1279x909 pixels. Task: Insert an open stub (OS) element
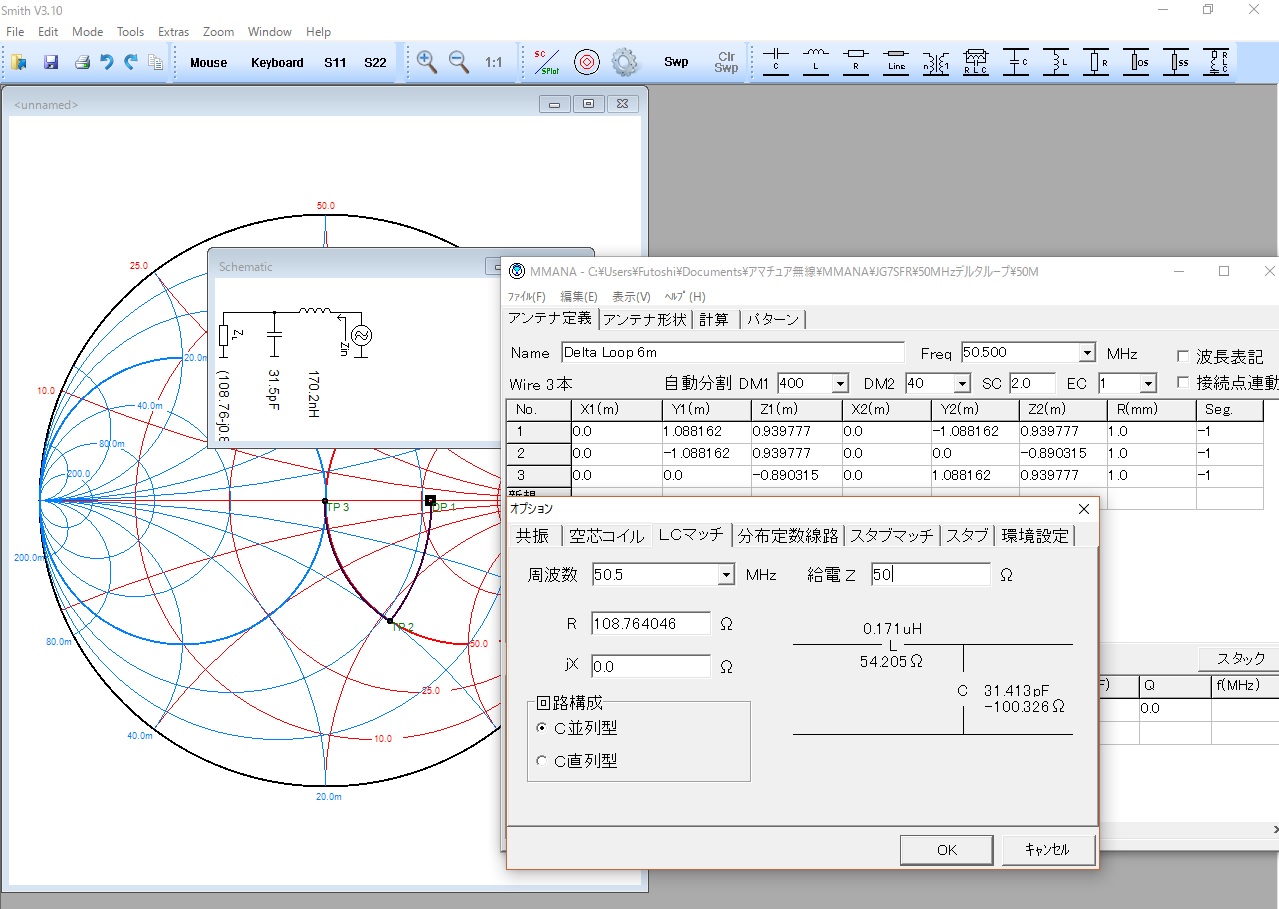[1136, 62]
